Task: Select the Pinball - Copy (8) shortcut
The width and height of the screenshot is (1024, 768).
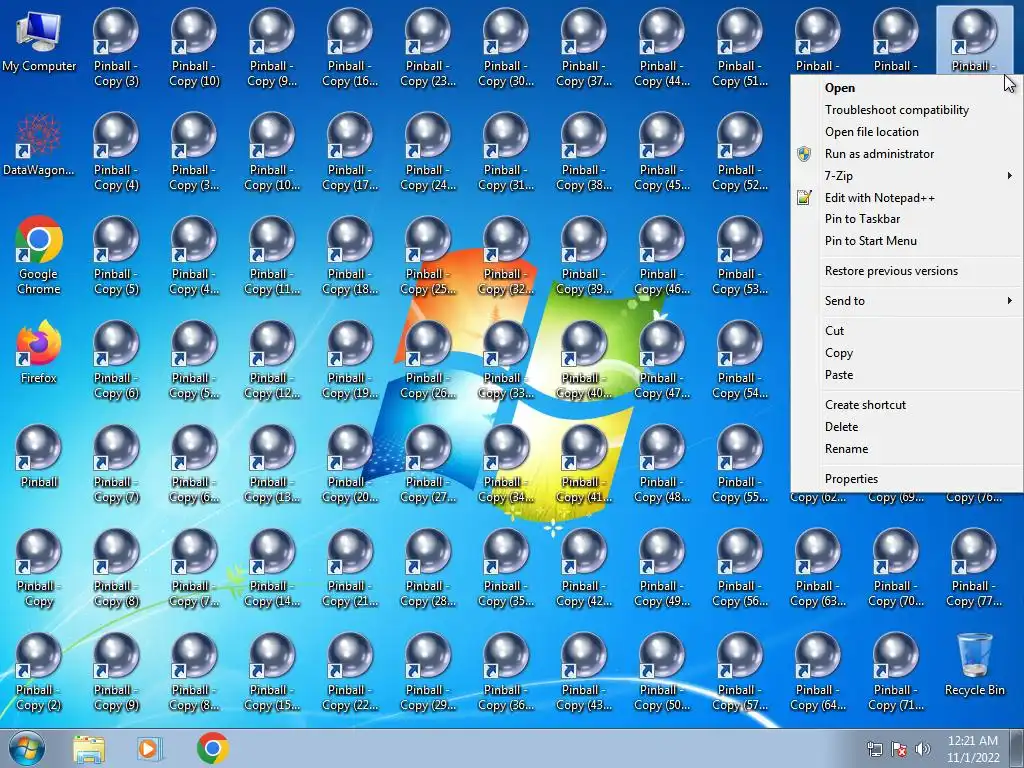Action: pyautogui.click(x=116, y=568)
